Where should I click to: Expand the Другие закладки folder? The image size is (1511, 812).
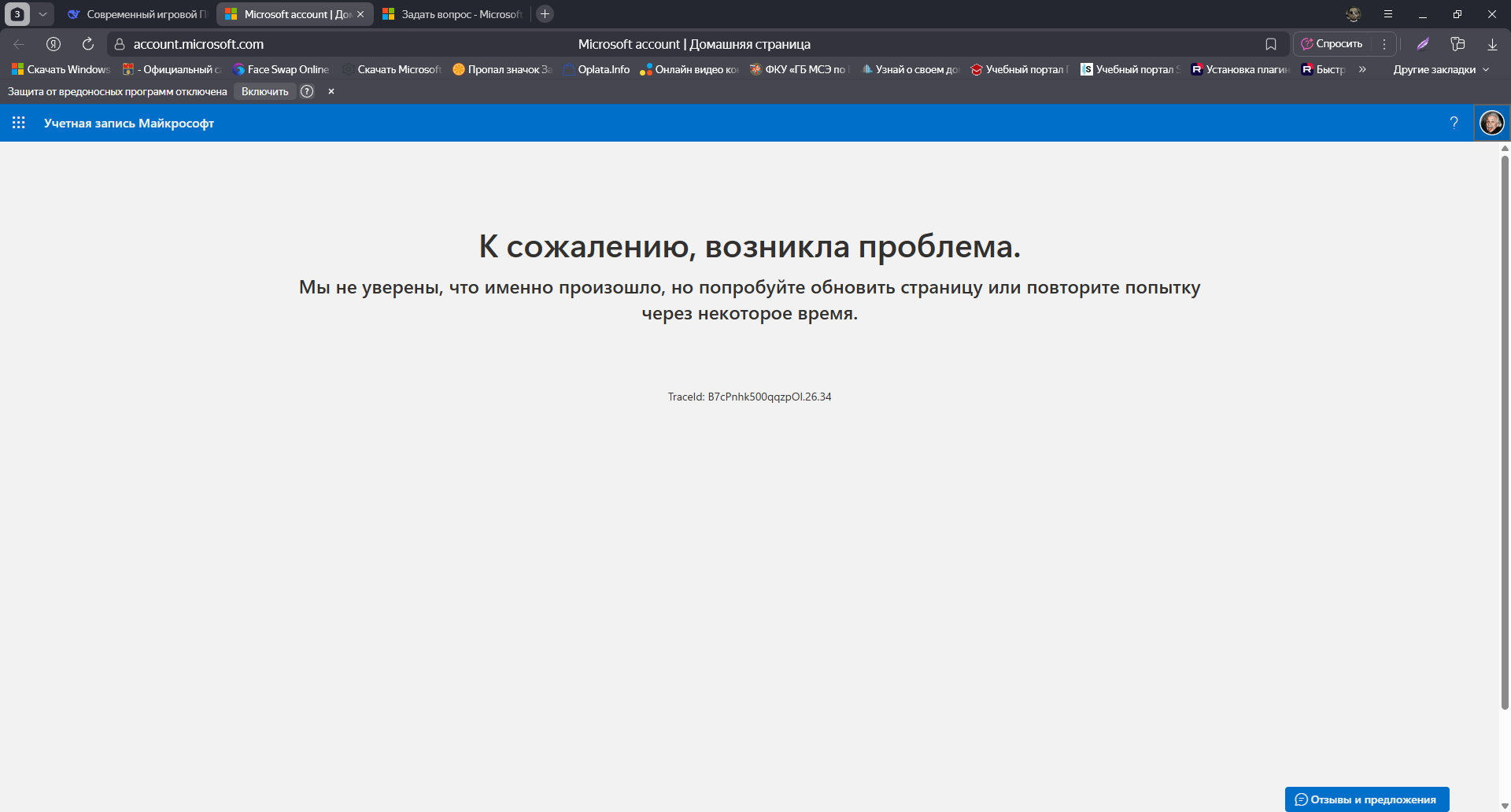point(1441,69)
